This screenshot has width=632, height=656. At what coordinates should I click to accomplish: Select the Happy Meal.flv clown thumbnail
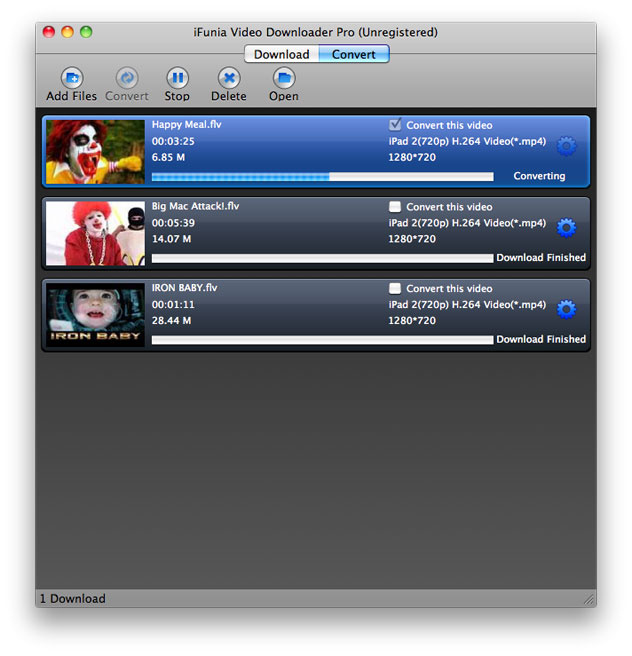point(95,152)
